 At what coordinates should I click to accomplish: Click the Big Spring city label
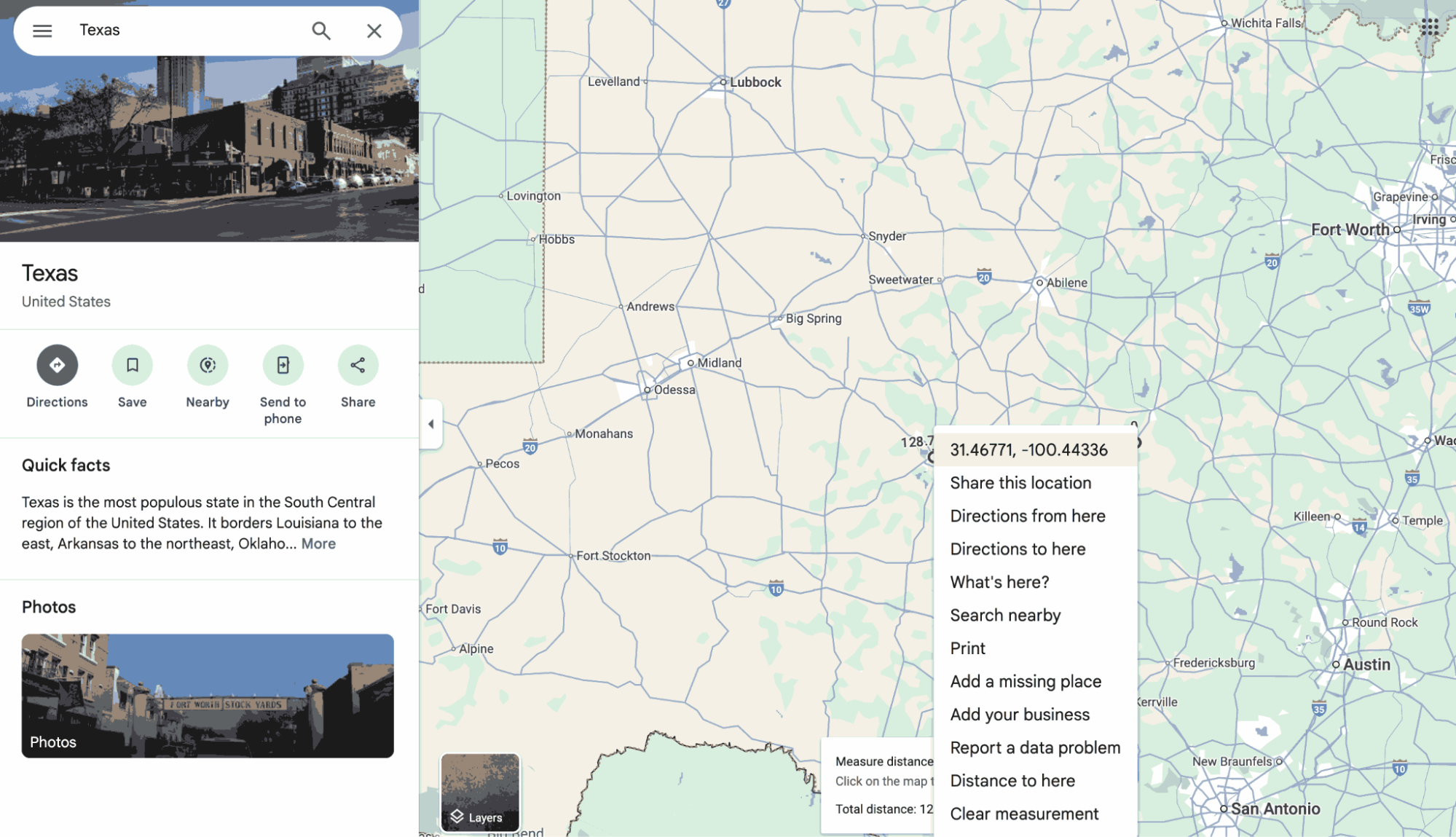coord(814,318)
